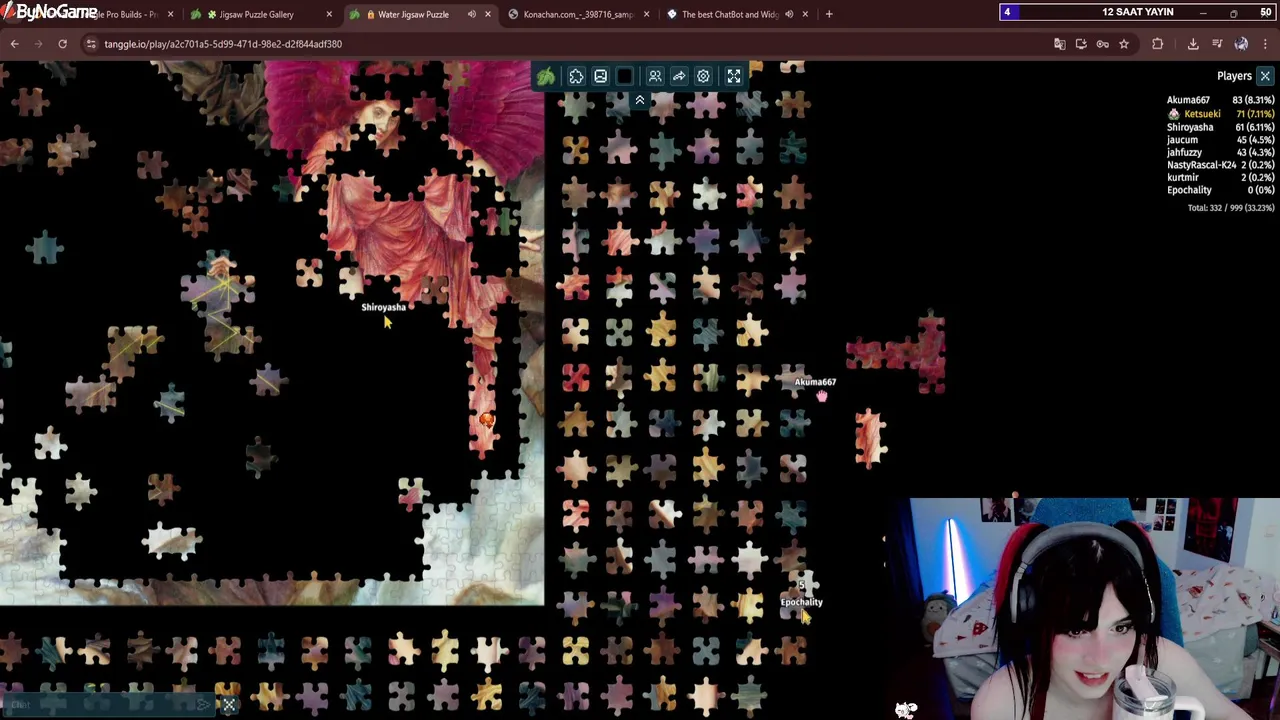Mute the Water Jigsaw Puzzle tab audio
This screenshot has width=1280, height=720.
point(471,14)
